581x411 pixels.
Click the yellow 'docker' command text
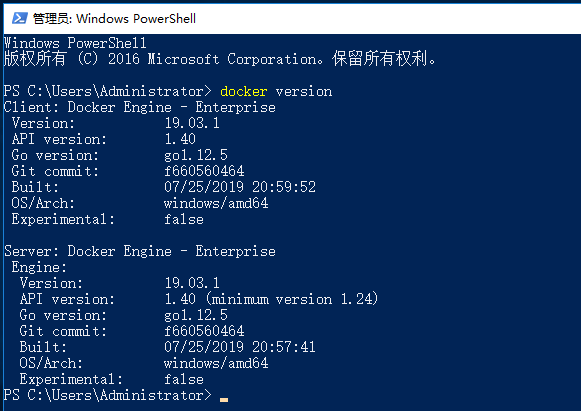(243, 92)
